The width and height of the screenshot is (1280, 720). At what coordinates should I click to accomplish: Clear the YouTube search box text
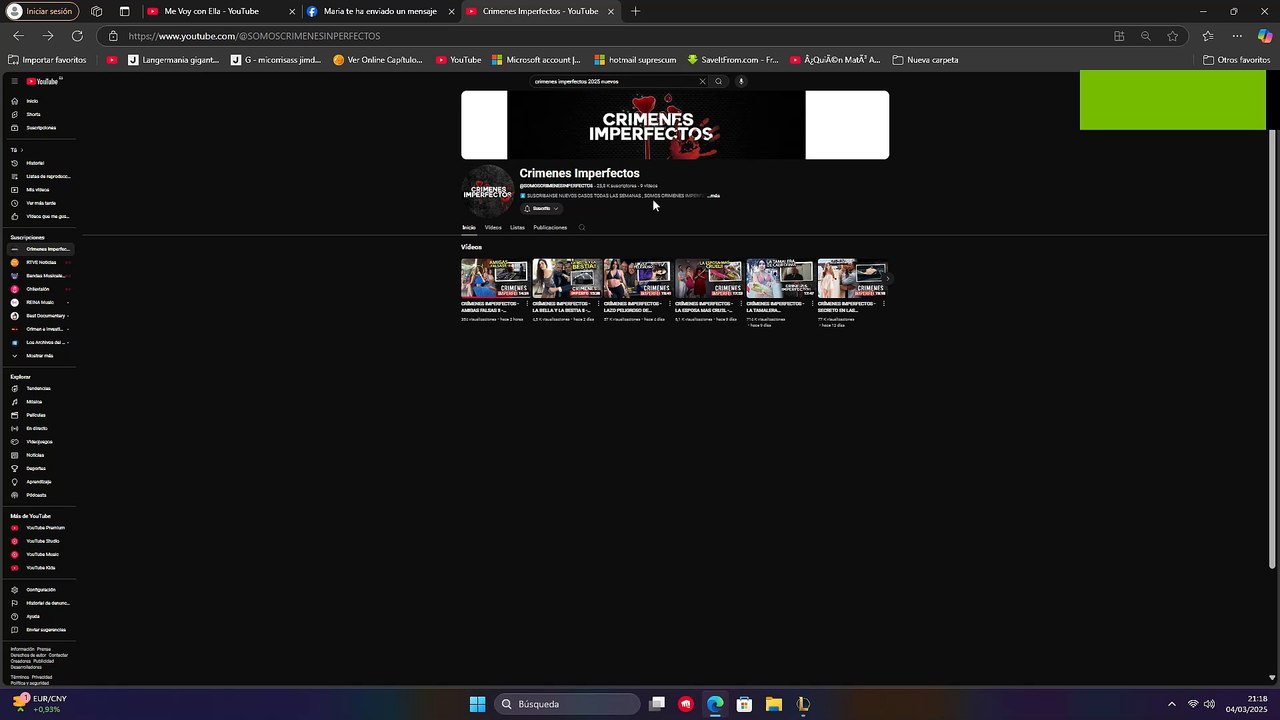tap(702, 82)
